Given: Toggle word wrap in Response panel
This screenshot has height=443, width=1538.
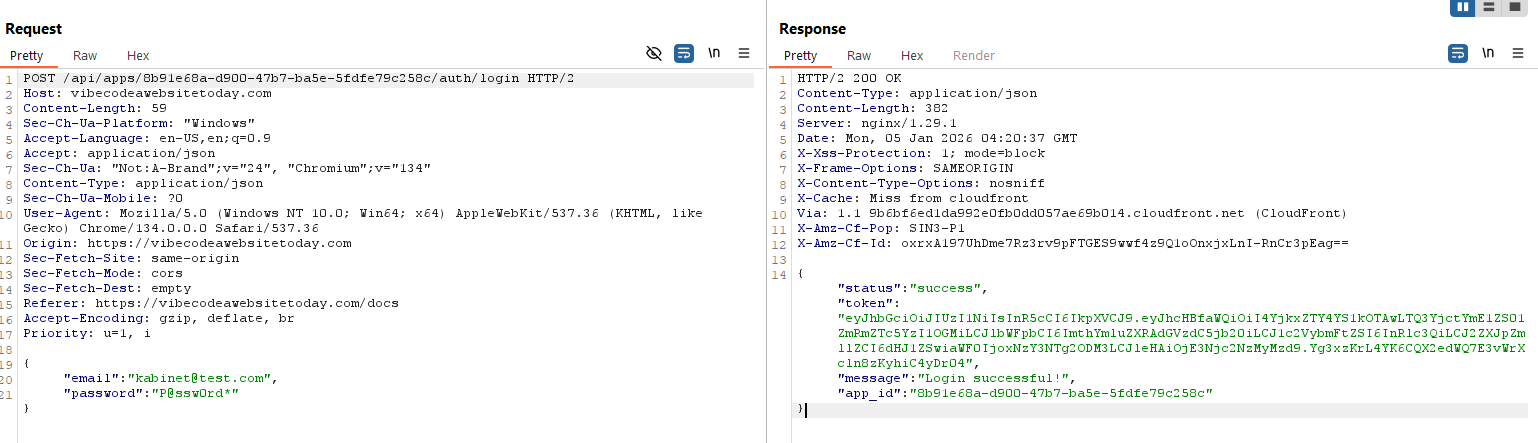Looking at the screenshot, I should click(1458, 54).
